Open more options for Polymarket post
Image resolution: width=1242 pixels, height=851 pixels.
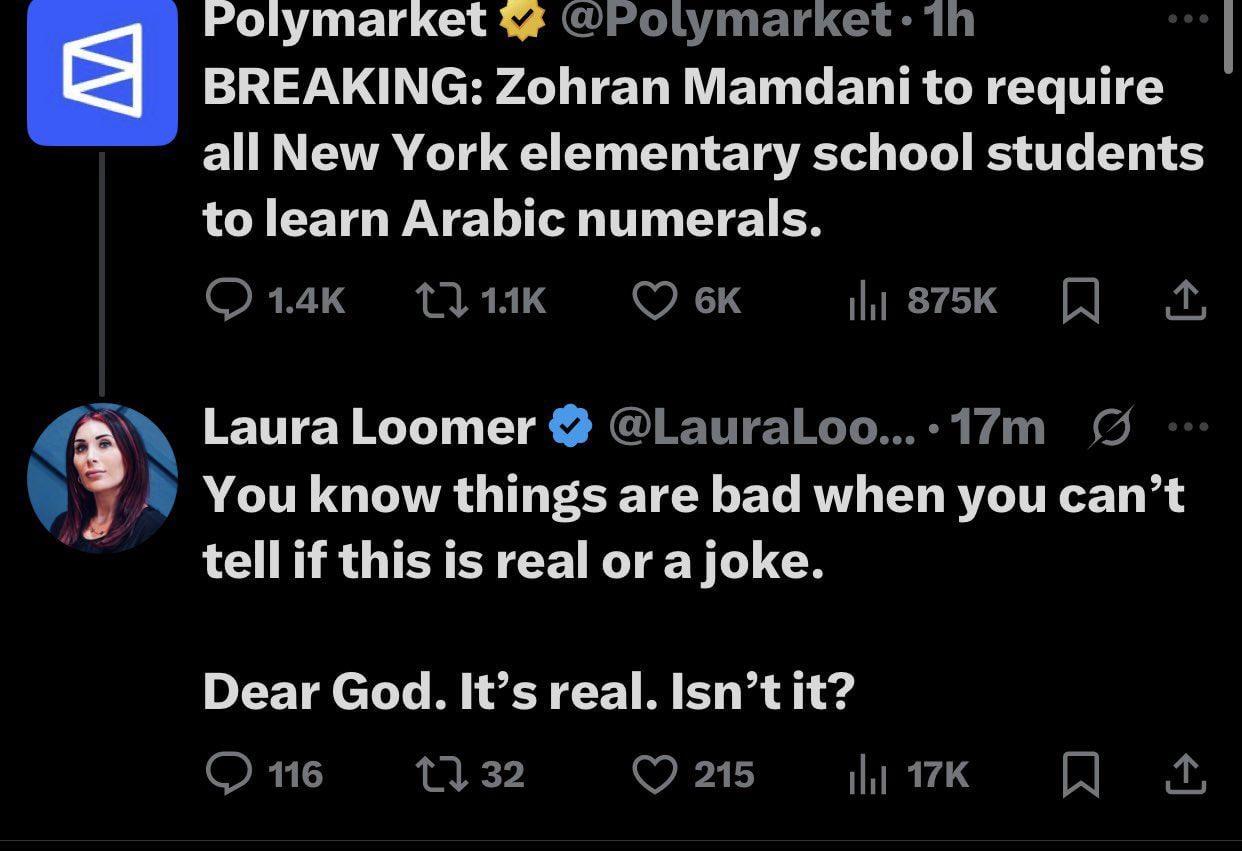click(x=1188, y=19)
